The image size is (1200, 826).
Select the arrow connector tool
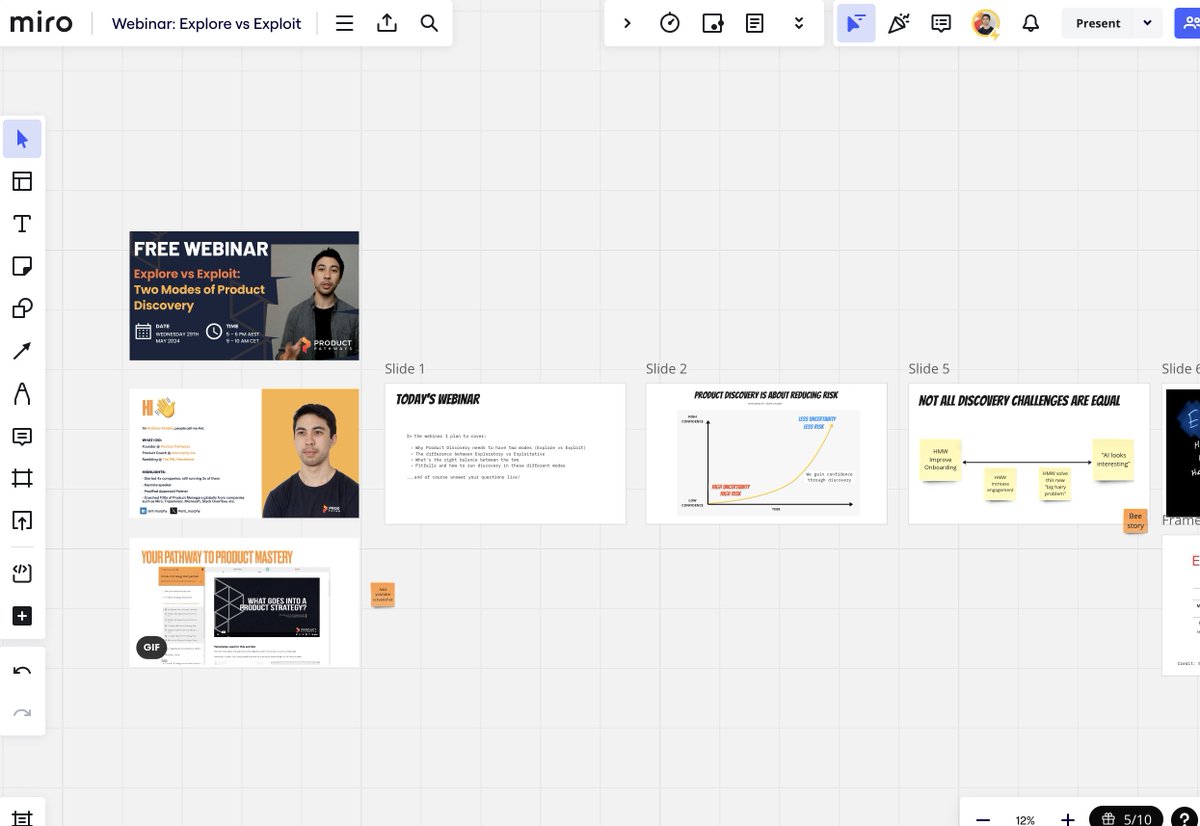(x=23, y=350)
